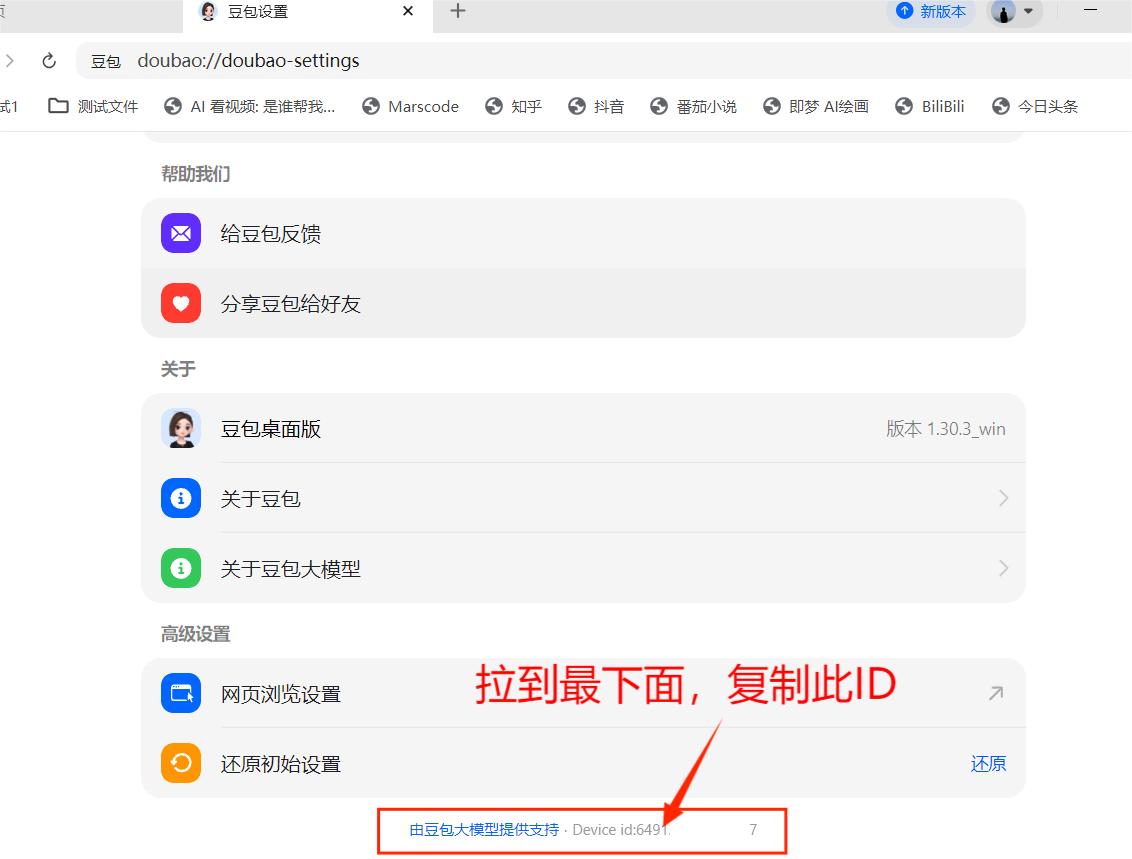Click the reload page icon
This screenshot has width=1132, height=859.
pyautogui.click(x=49, y=61)
